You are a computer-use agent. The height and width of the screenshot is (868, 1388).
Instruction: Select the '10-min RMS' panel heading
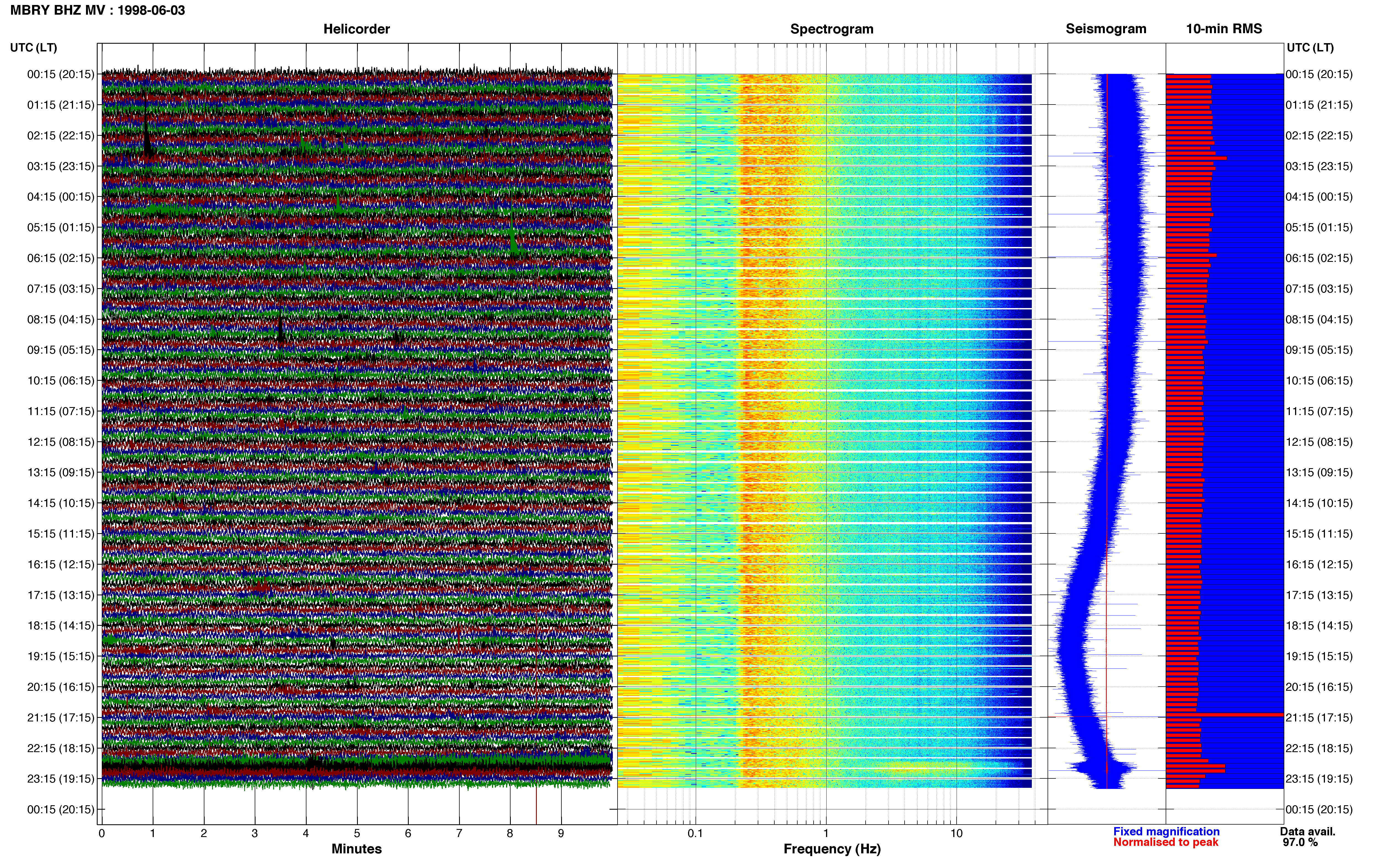tap(1224, 29)
